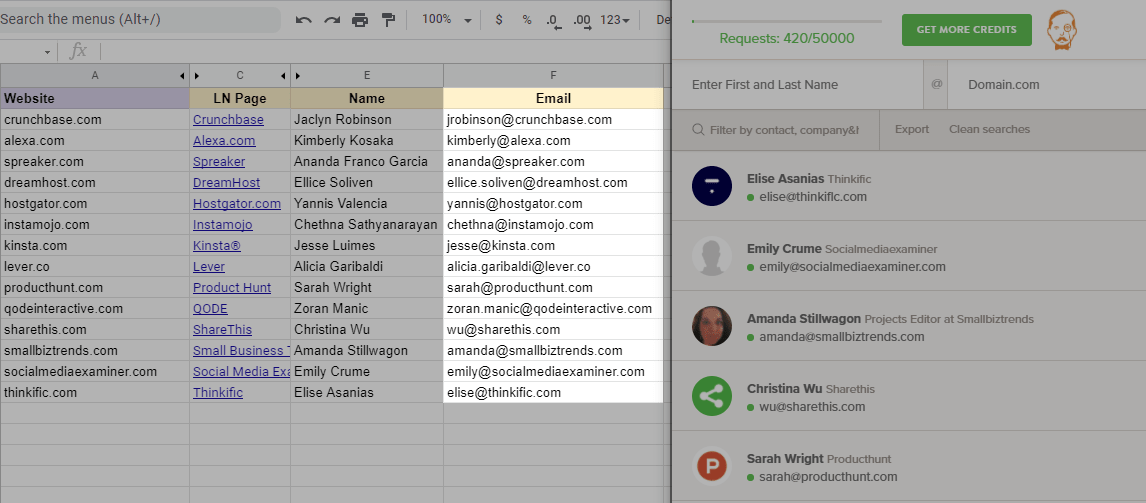
Task: Select column F header
Action: [x=553, y=75]
